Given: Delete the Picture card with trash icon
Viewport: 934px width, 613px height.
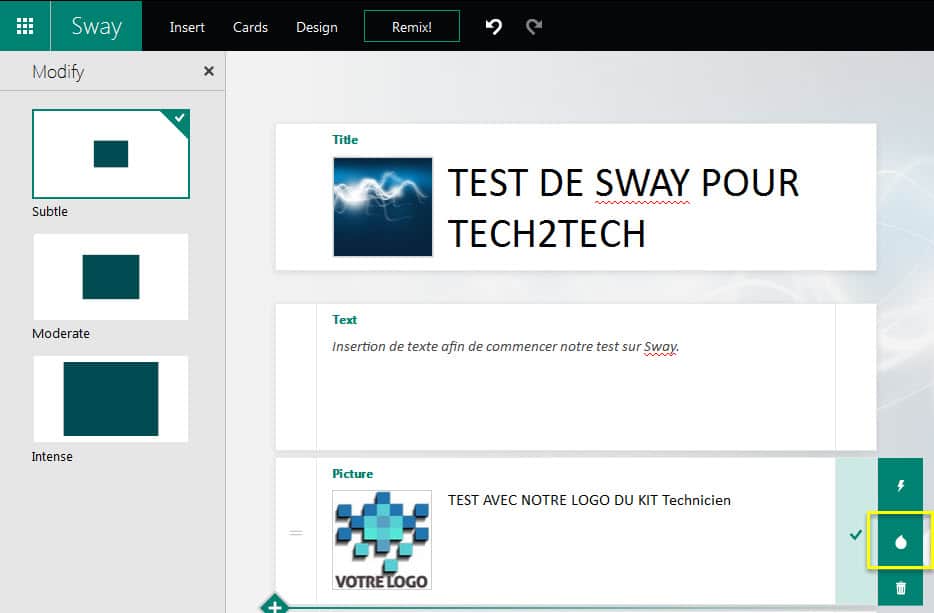Looking at the screenshot, I should pos(901,588).
